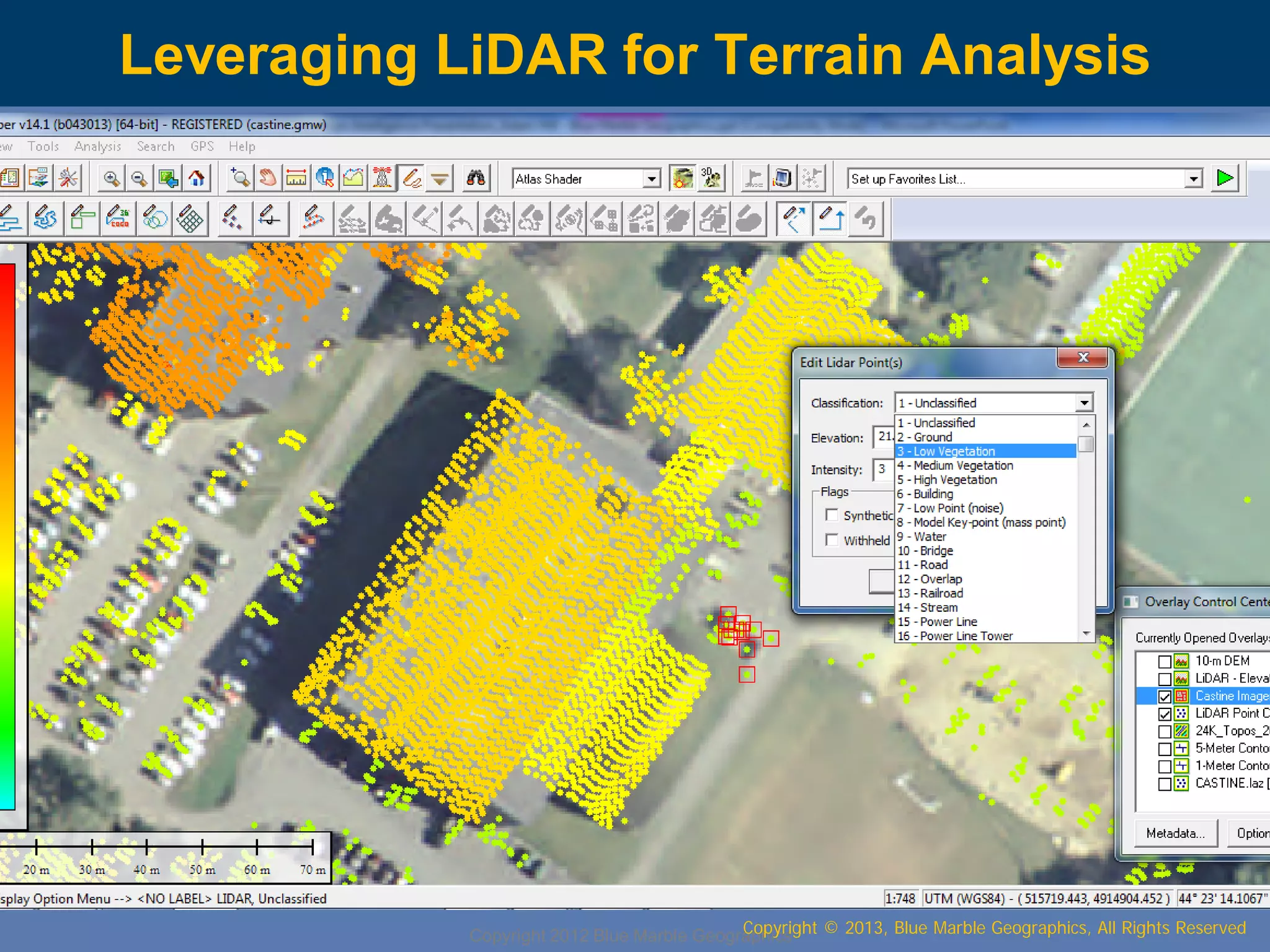Click the Metadata... button
1270x952 pixels.
(1176, 833)
